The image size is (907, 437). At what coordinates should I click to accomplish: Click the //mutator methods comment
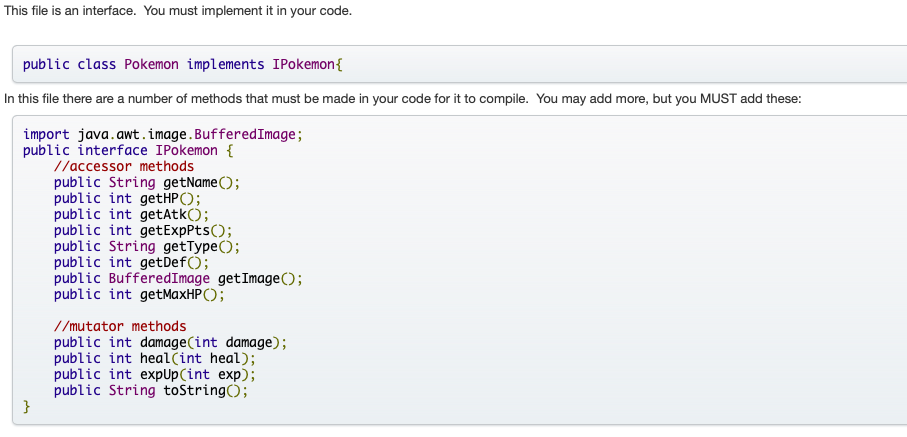click(x=120, y=326)
